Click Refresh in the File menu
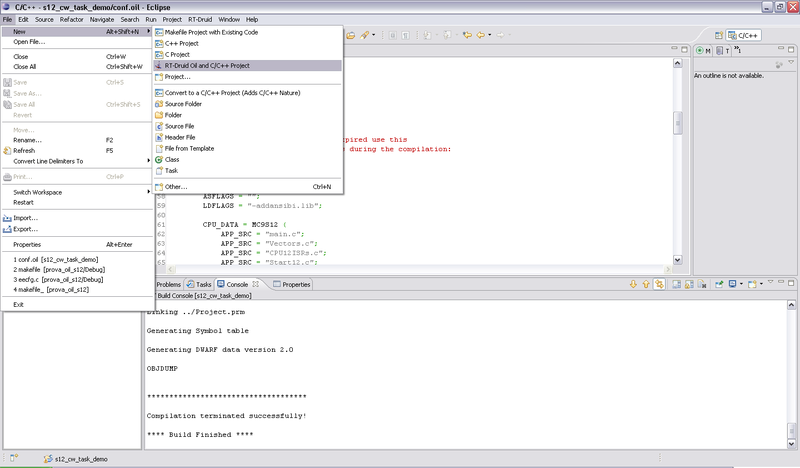This screenshot has height=468, width=800. 77,151
